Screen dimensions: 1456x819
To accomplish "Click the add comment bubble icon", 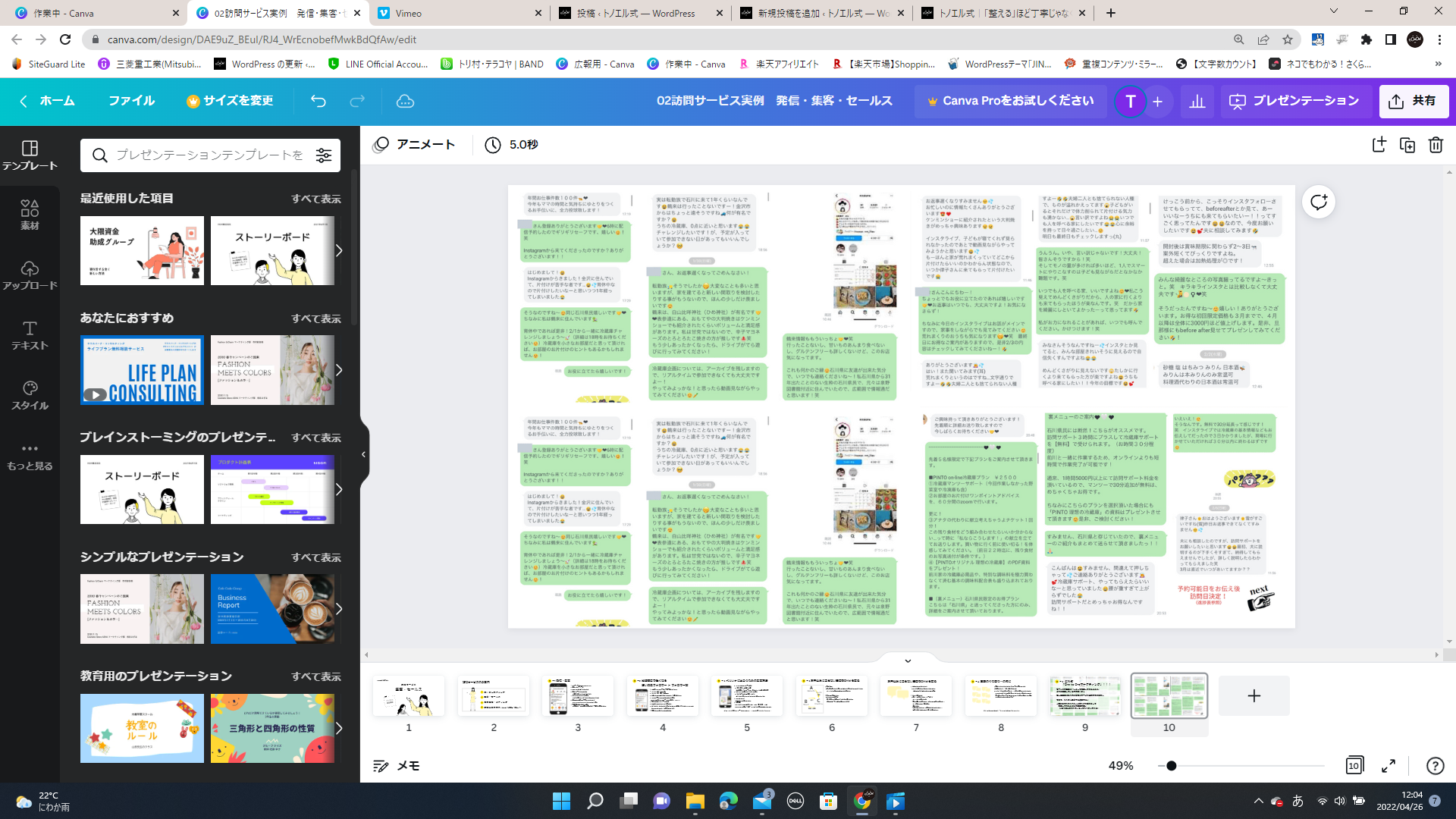I will click(1319, 202).
